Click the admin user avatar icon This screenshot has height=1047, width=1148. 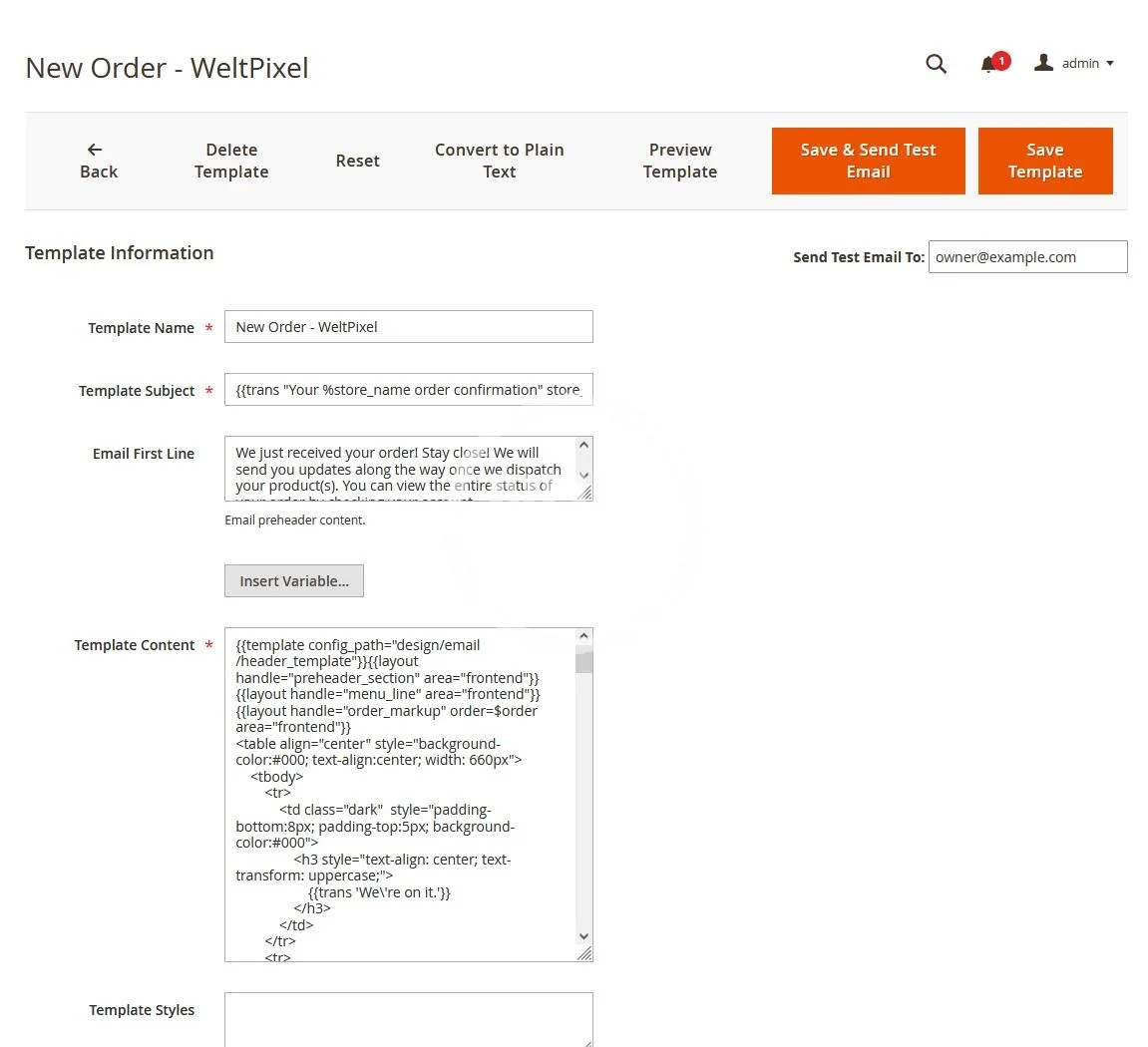coord(1043,63)
